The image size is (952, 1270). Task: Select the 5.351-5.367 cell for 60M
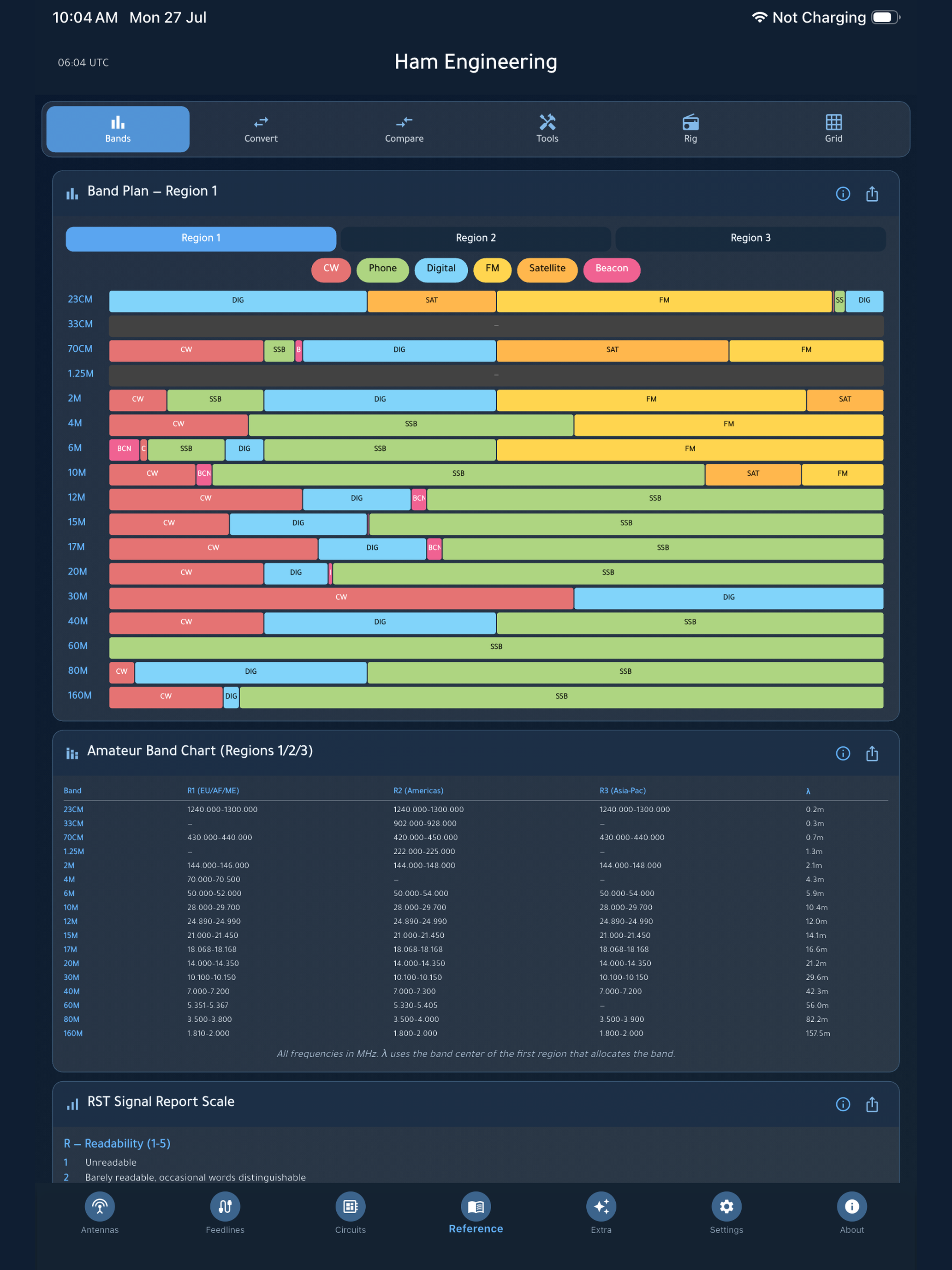click(208, 1005)
